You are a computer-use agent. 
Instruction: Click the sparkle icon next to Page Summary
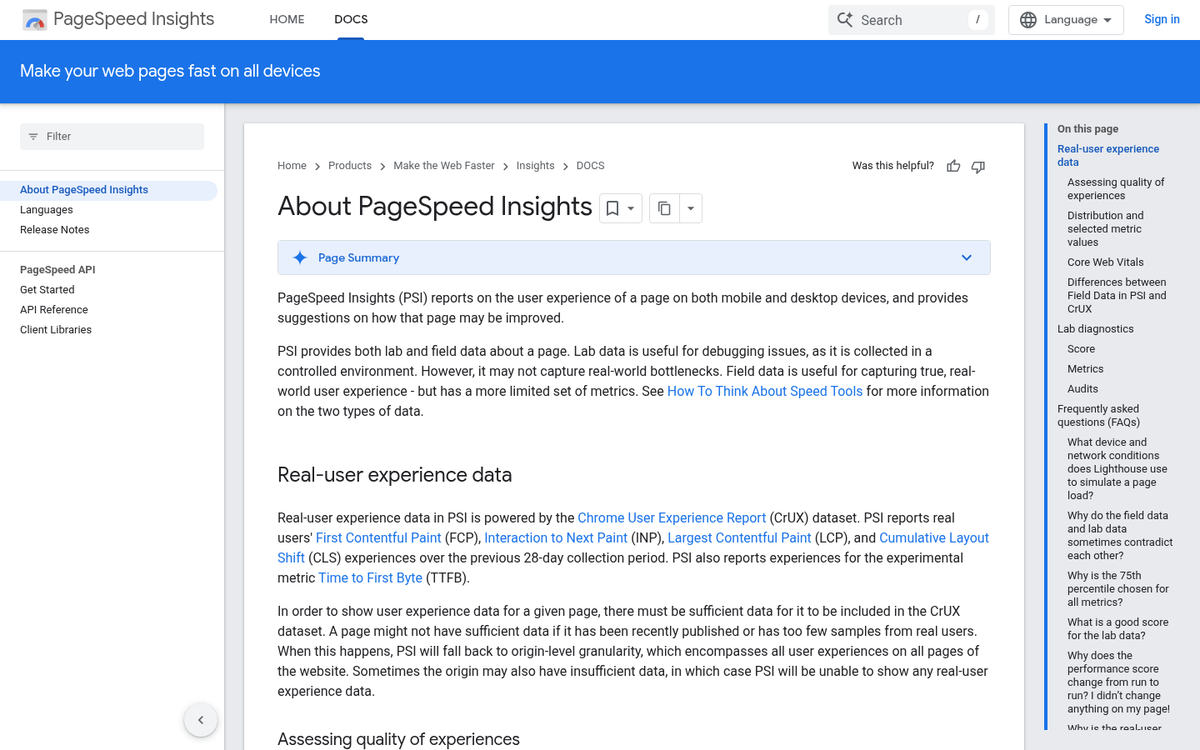click(300, 257)
